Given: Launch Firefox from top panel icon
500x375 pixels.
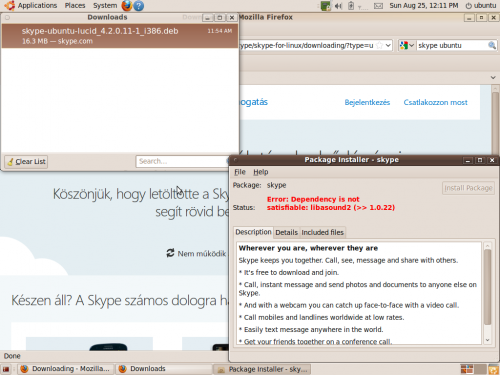Looking at the screenshot, I should click(127, 5).
